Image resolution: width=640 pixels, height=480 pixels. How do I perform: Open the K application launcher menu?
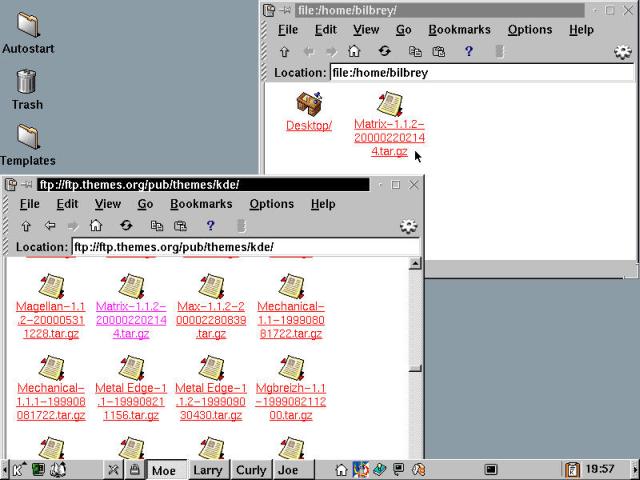coord(18,469)
